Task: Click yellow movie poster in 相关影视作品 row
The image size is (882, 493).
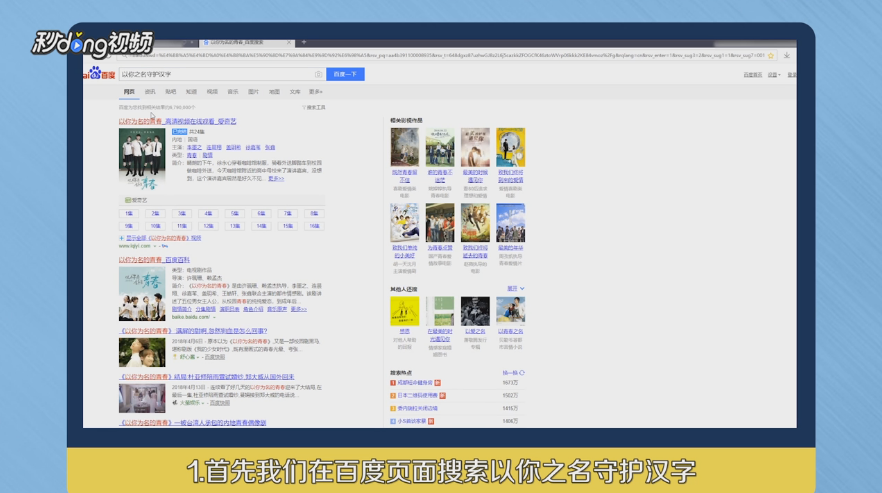Action: pos(510,147)
